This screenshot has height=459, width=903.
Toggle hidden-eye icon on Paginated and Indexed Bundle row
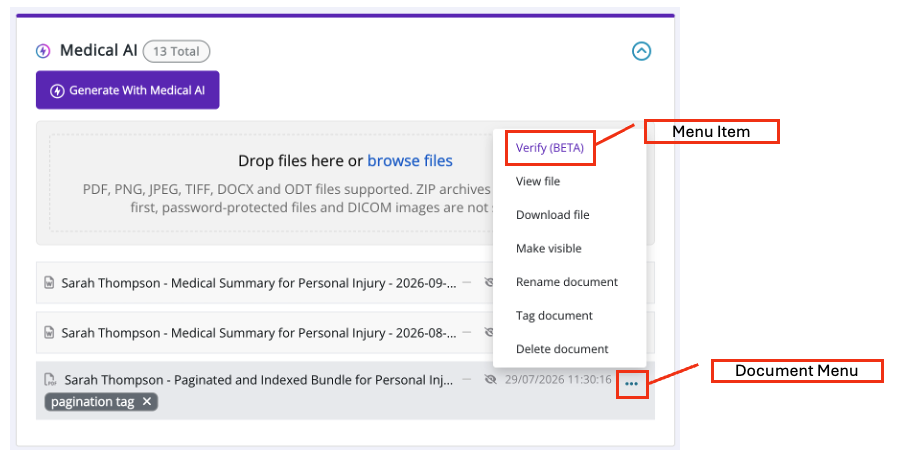point(490,380)
